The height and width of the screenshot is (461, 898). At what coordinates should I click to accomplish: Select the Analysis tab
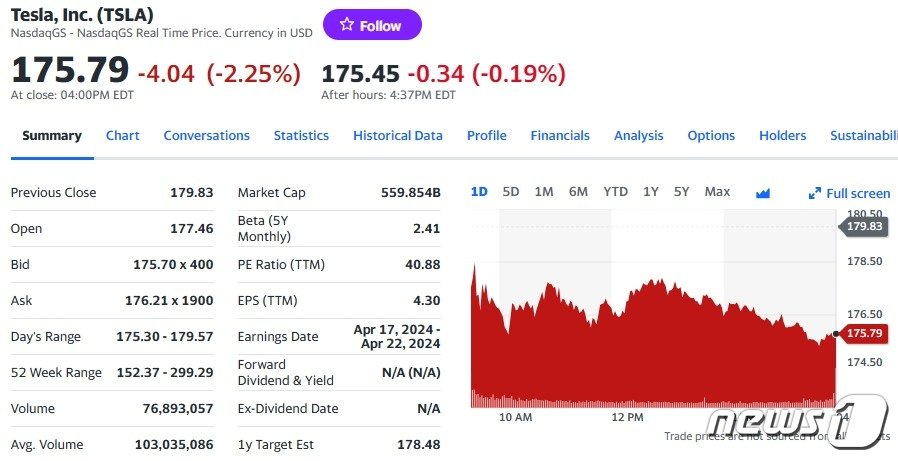pyautogui.click(x=638, y=136)
